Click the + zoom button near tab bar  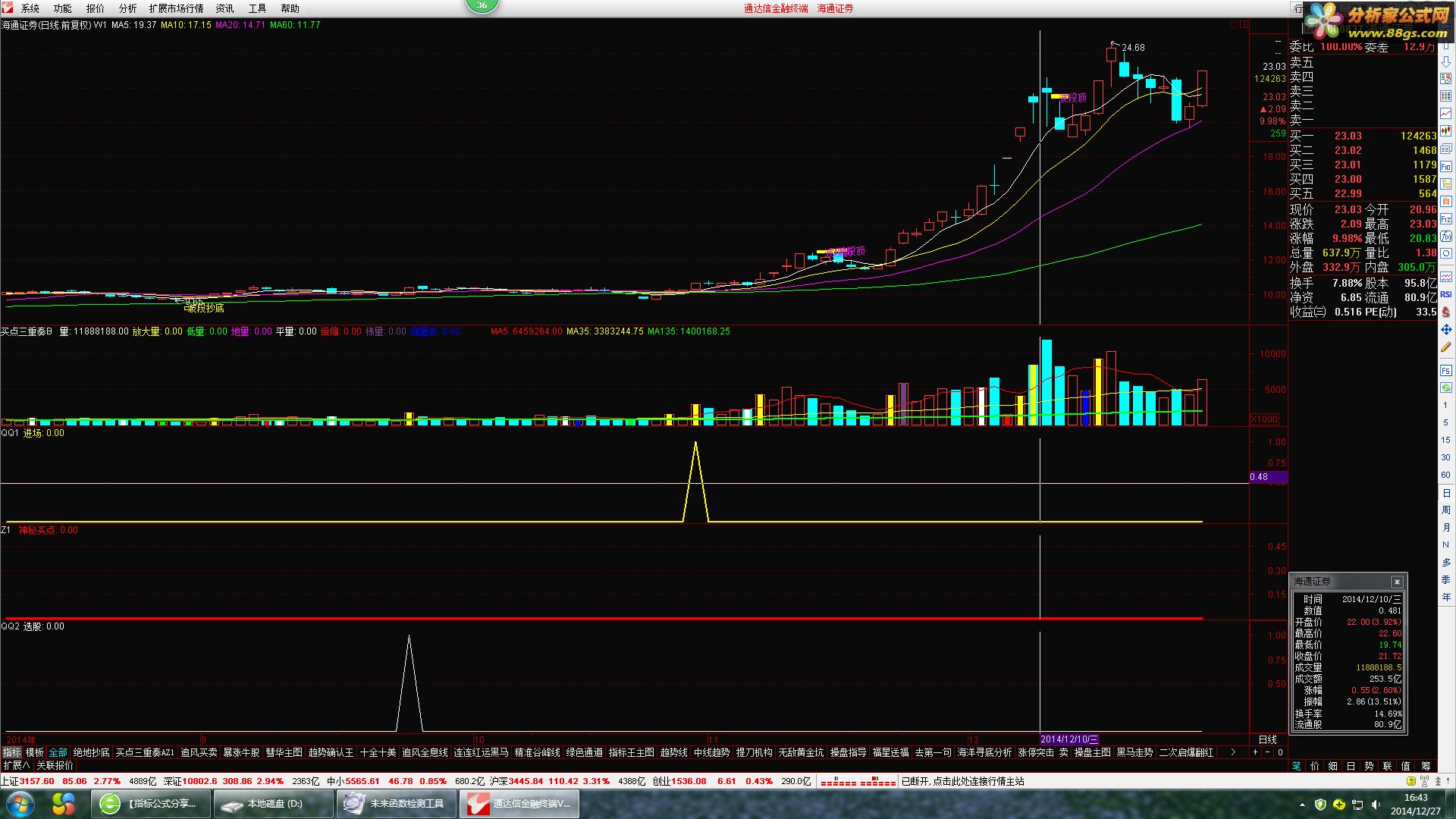point(1255,752)
